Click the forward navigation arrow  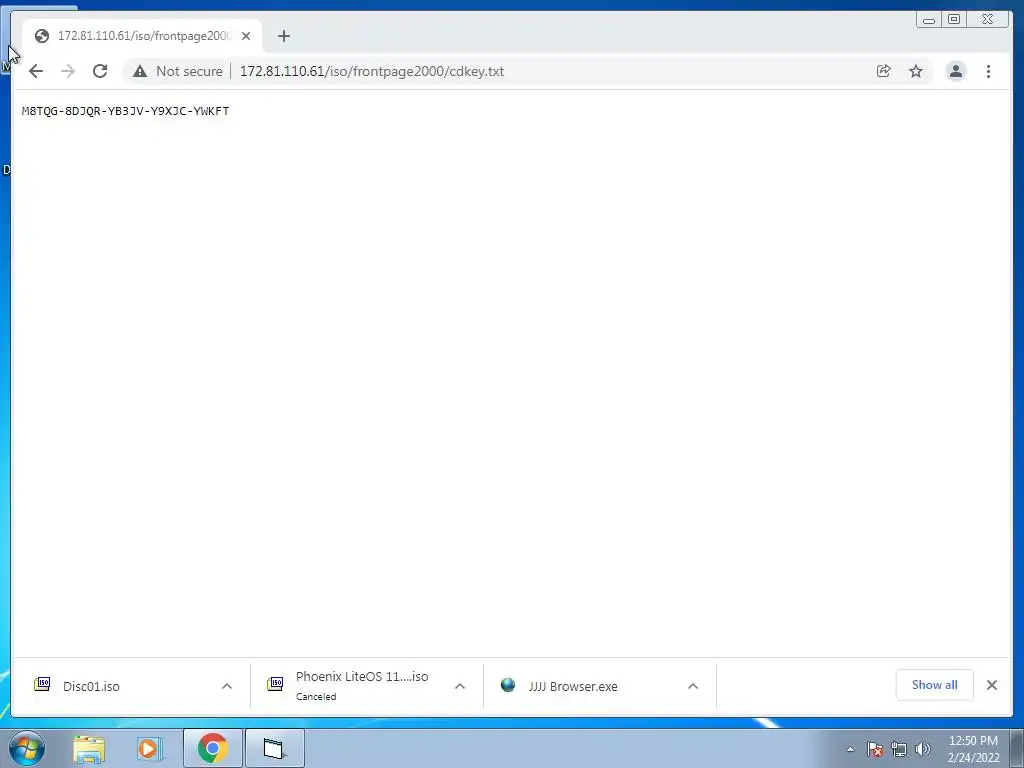click(x=68, y=71)
